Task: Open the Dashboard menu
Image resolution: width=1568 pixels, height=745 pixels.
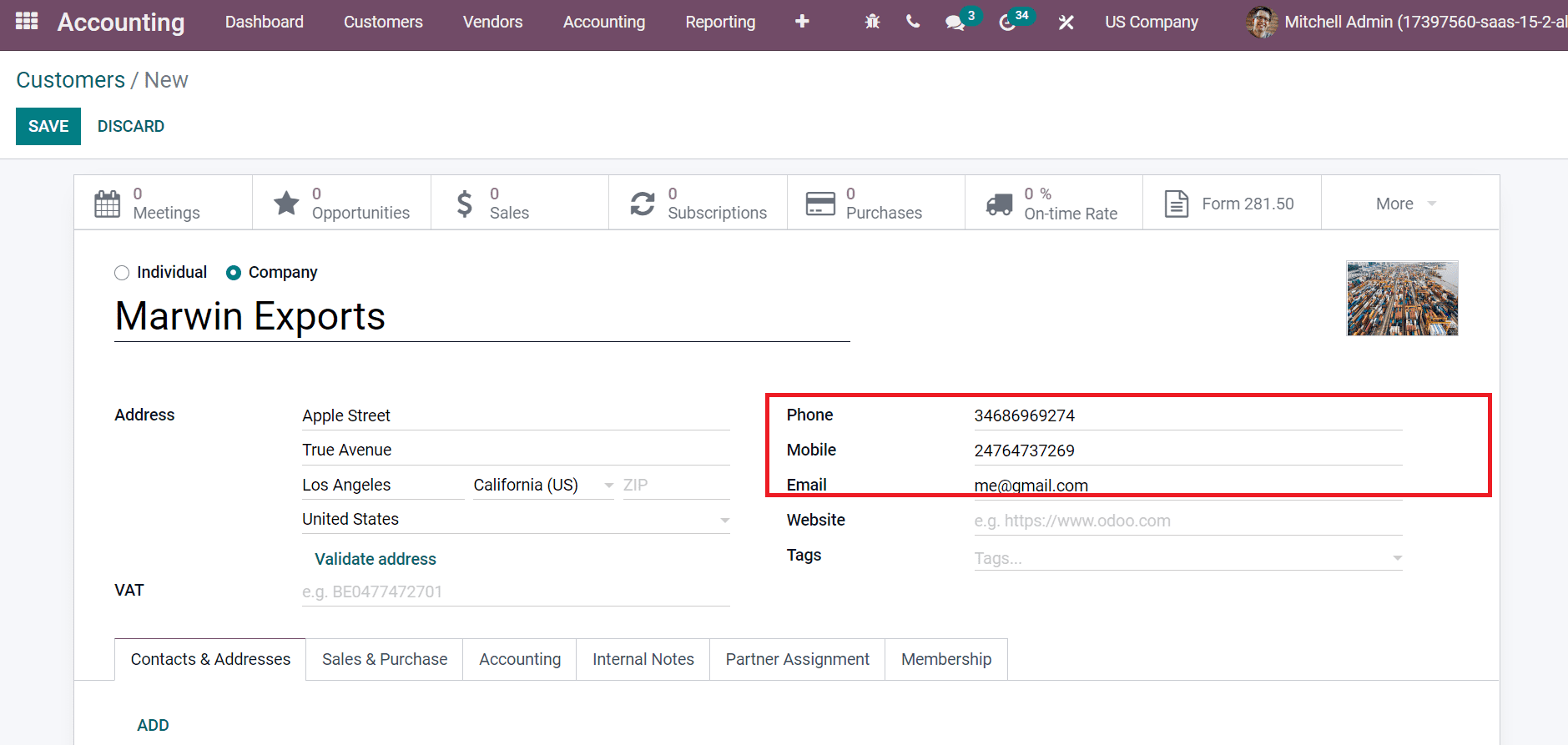Action: click(265, 22)
